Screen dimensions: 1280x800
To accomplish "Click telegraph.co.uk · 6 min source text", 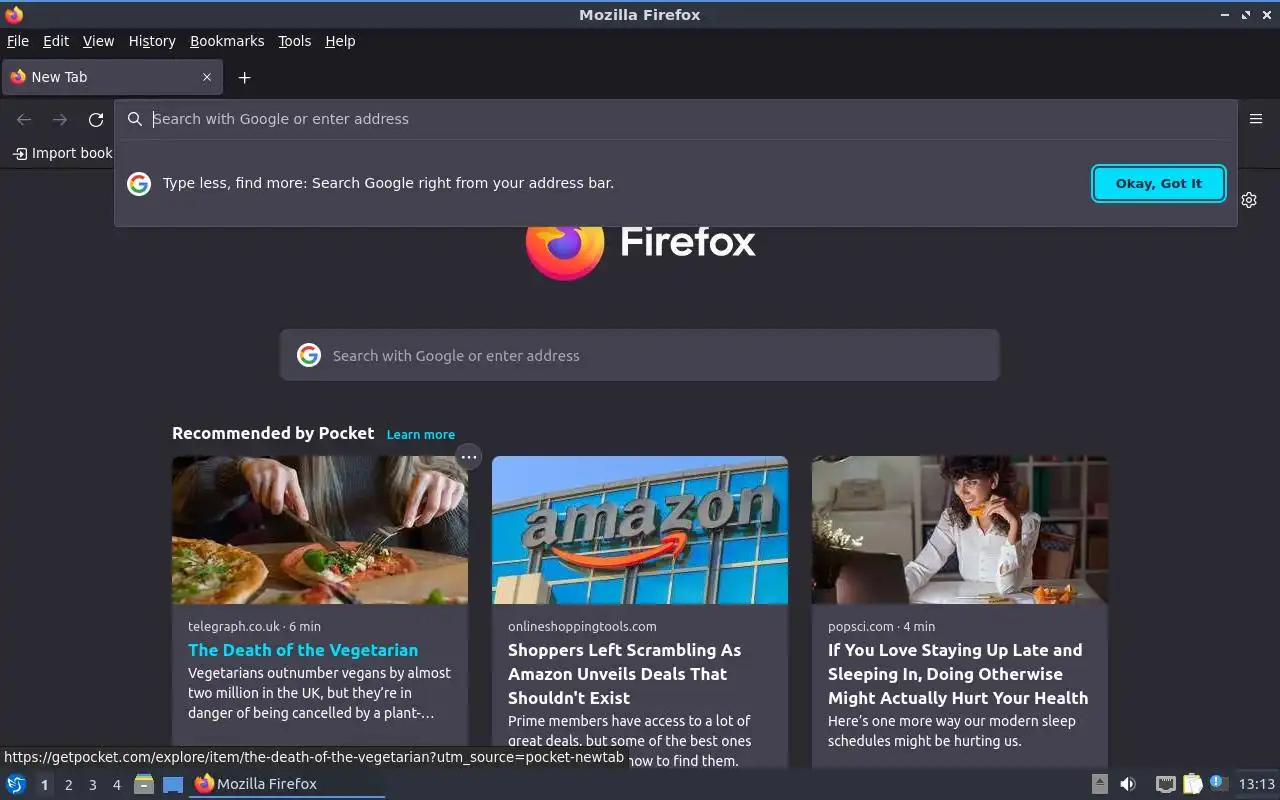I will (254, 626).
